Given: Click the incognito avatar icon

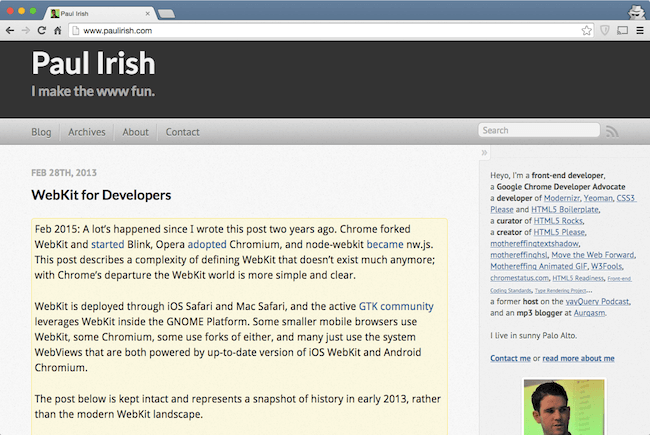Looking at the screenshot, I should (636, 12).
